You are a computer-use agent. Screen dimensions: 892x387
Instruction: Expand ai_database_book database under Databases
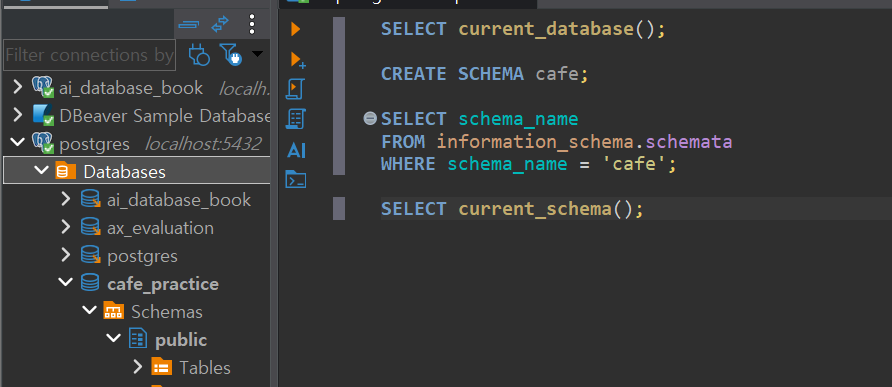coord(65,199)
